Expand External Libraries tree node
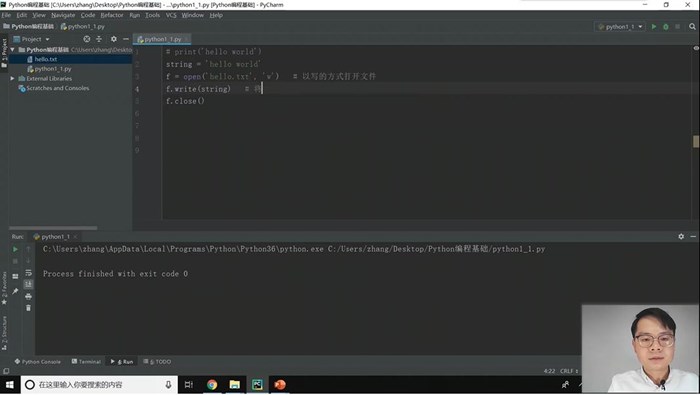 pyautogui.click(x=12, y=79)
